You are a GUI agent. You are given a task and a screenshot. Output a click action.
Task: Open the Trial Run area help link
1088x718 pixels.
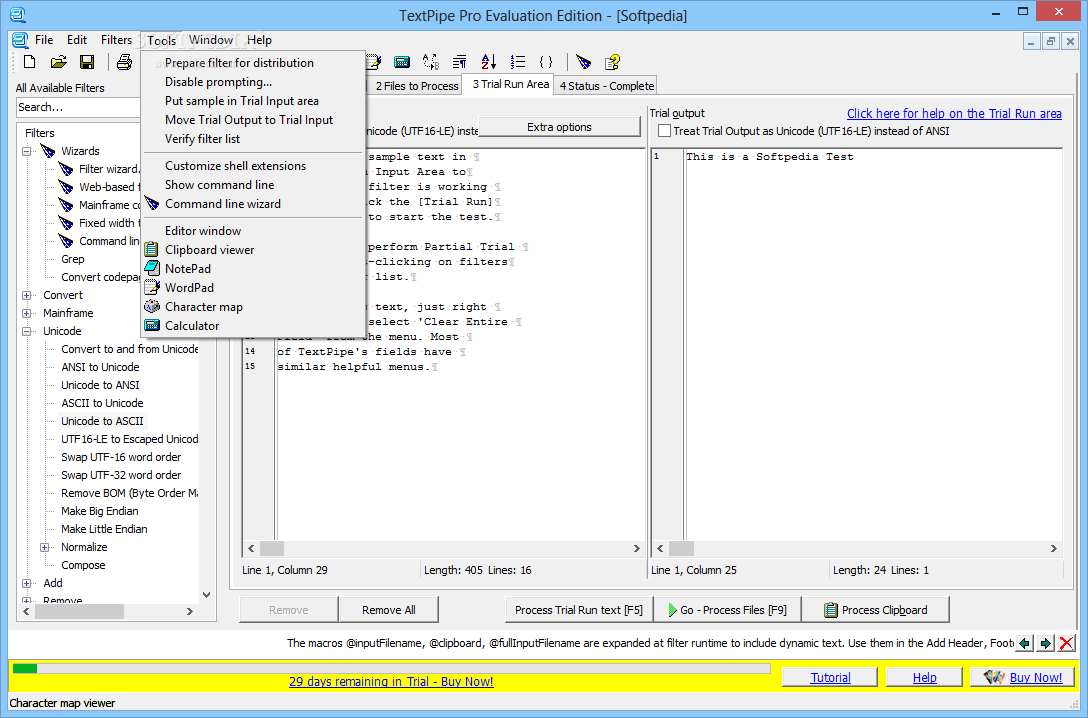pos(954,114)
